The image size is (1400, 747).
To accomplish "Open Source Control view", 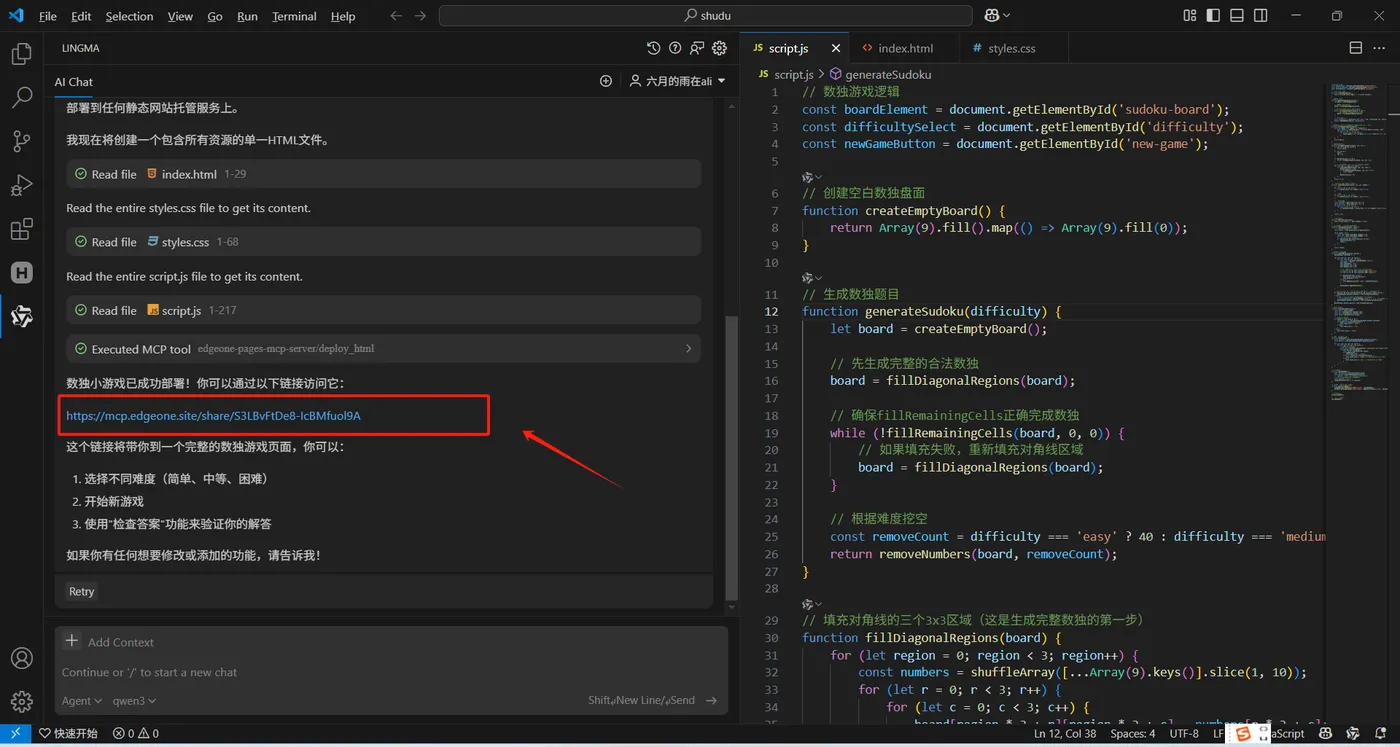I will point(21,142).
